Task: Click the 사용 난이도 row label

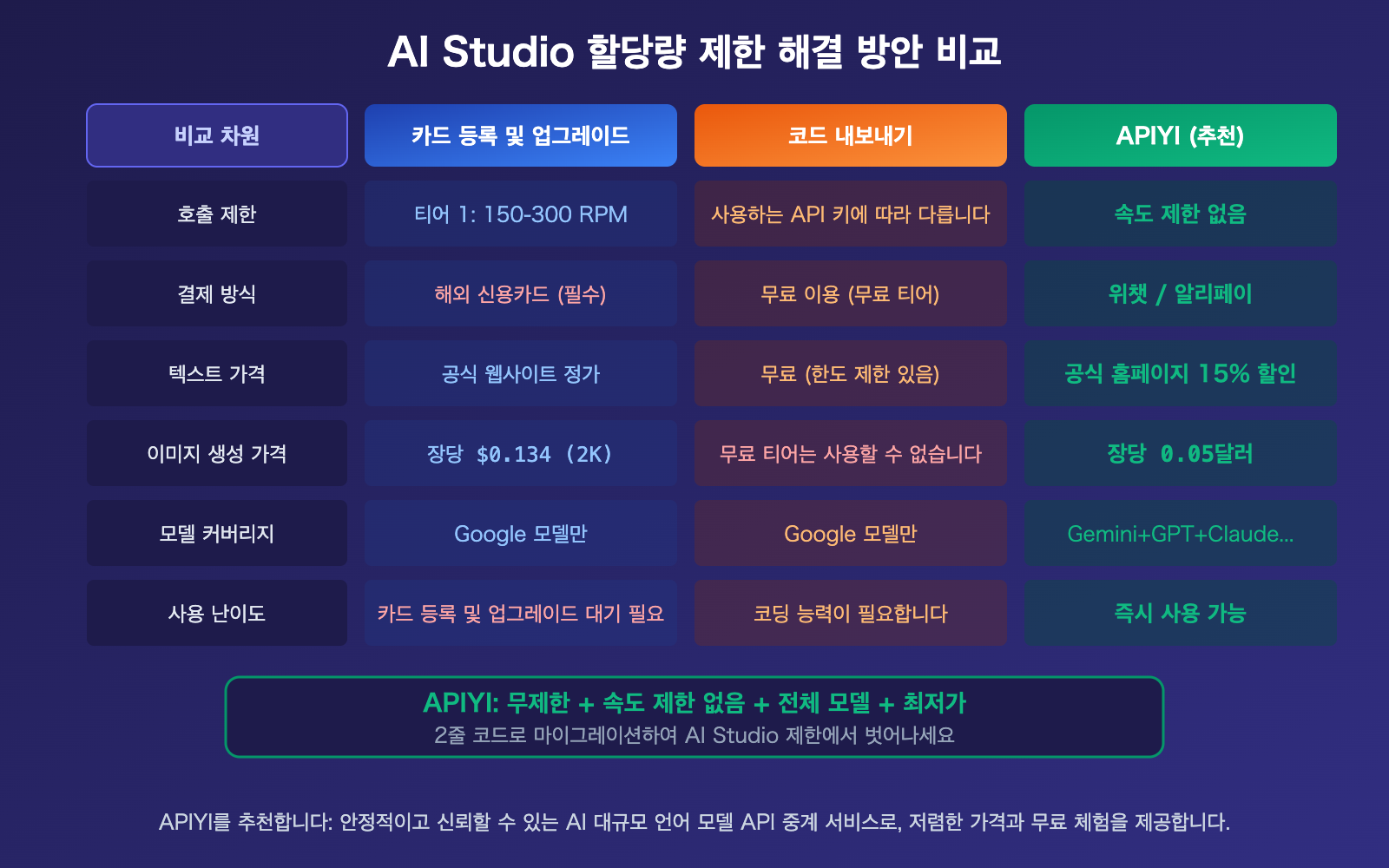Action: (x=216, y=613)
